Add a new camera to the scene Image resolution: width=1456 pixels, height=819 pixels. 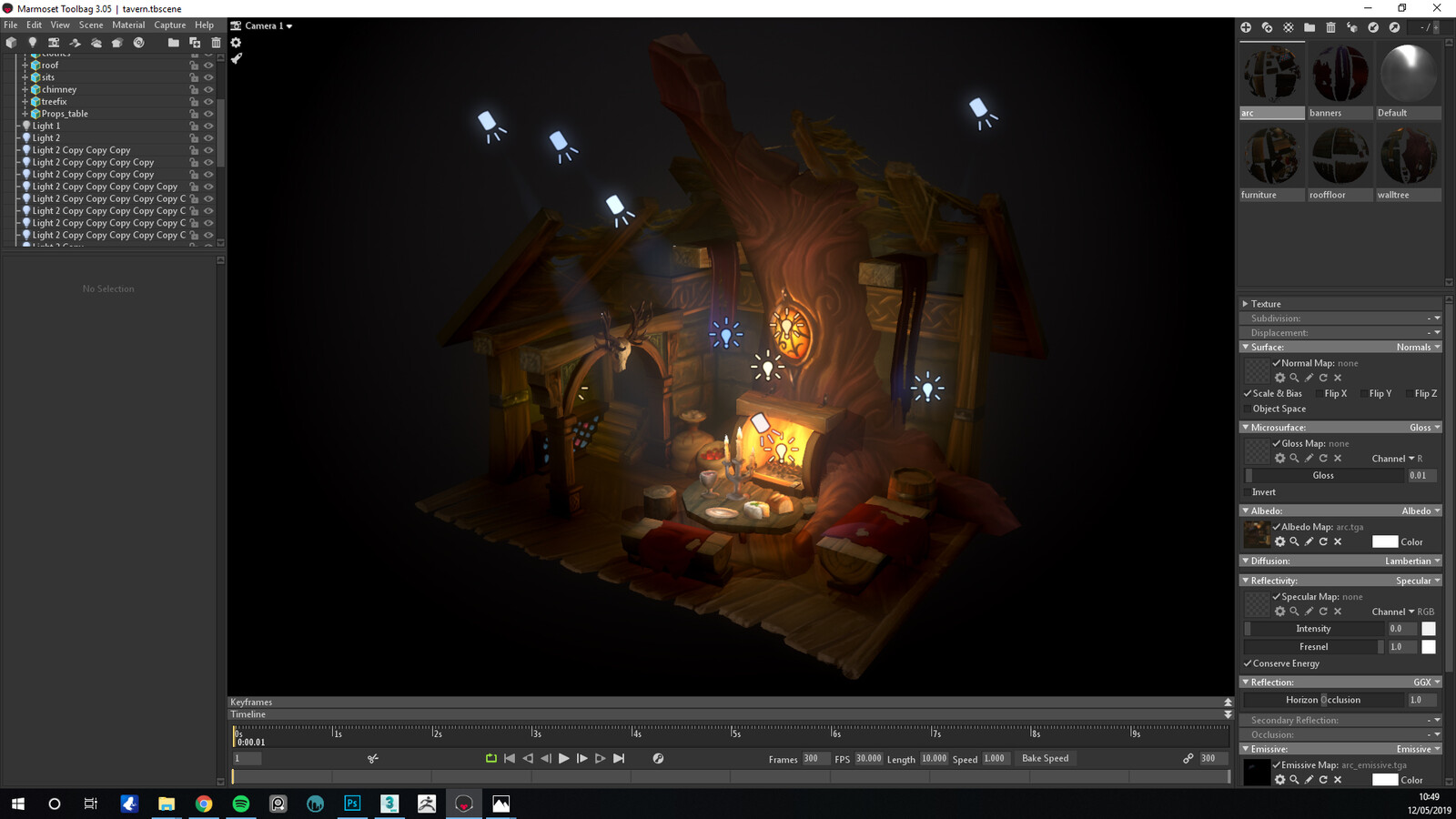54,43
